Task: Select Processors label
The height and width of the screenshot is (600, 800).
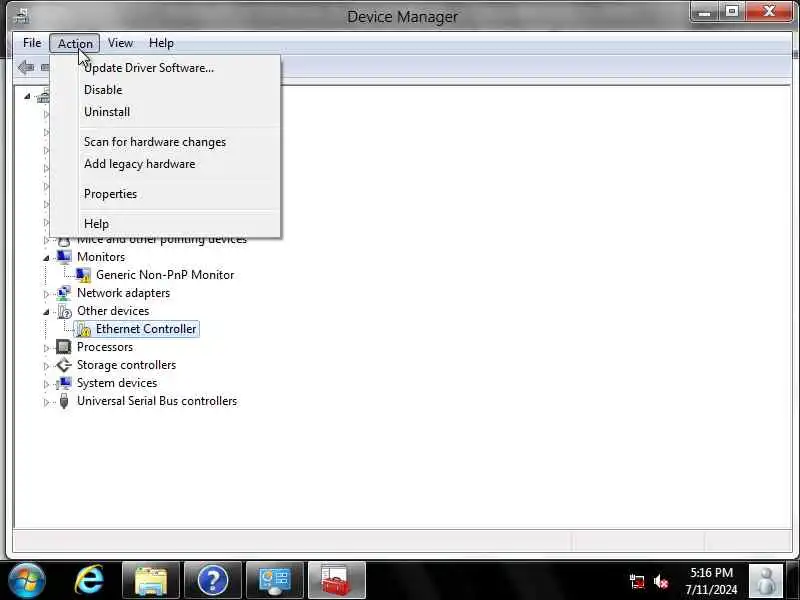Action: click(x=105, y=347)
